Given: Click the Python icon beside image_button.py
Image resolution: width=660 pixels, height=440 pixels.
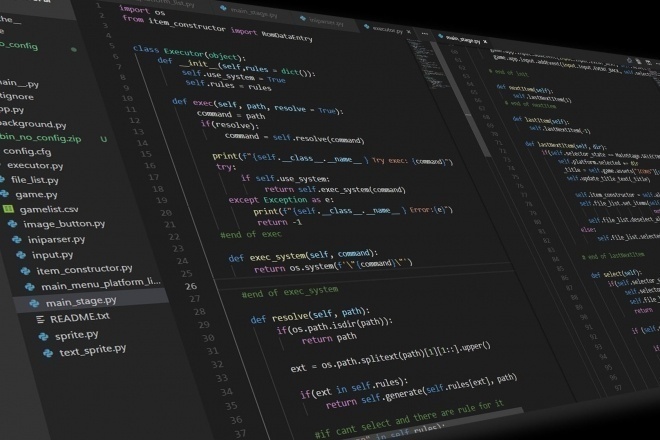Looking at the screenshot, I should [13, 224].
